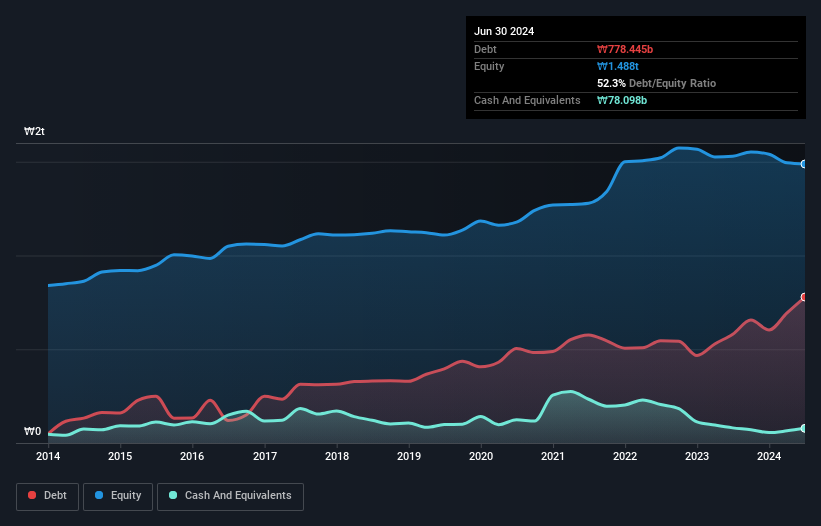Click the 2022 x-axis label
The height and width of the screenshot is (526, 821).
pos(625,456)
